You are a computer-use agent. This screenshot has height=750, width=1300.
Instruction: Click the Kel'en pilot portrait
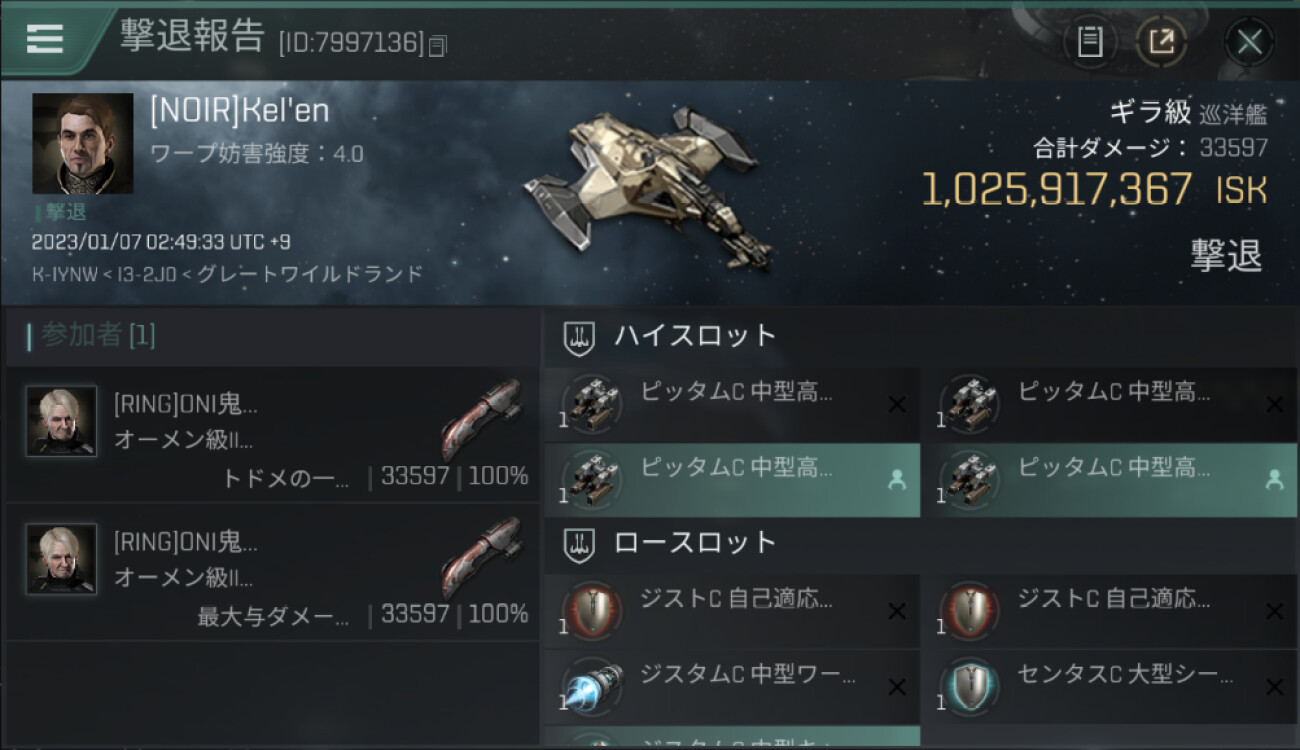(83, 143)
